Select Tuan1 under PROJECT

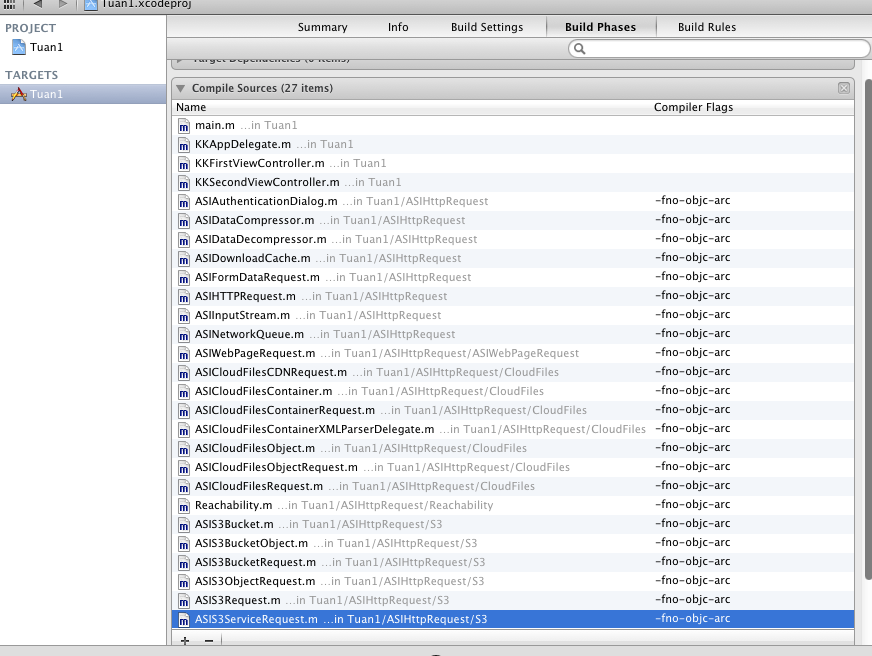tap(46, 47)
